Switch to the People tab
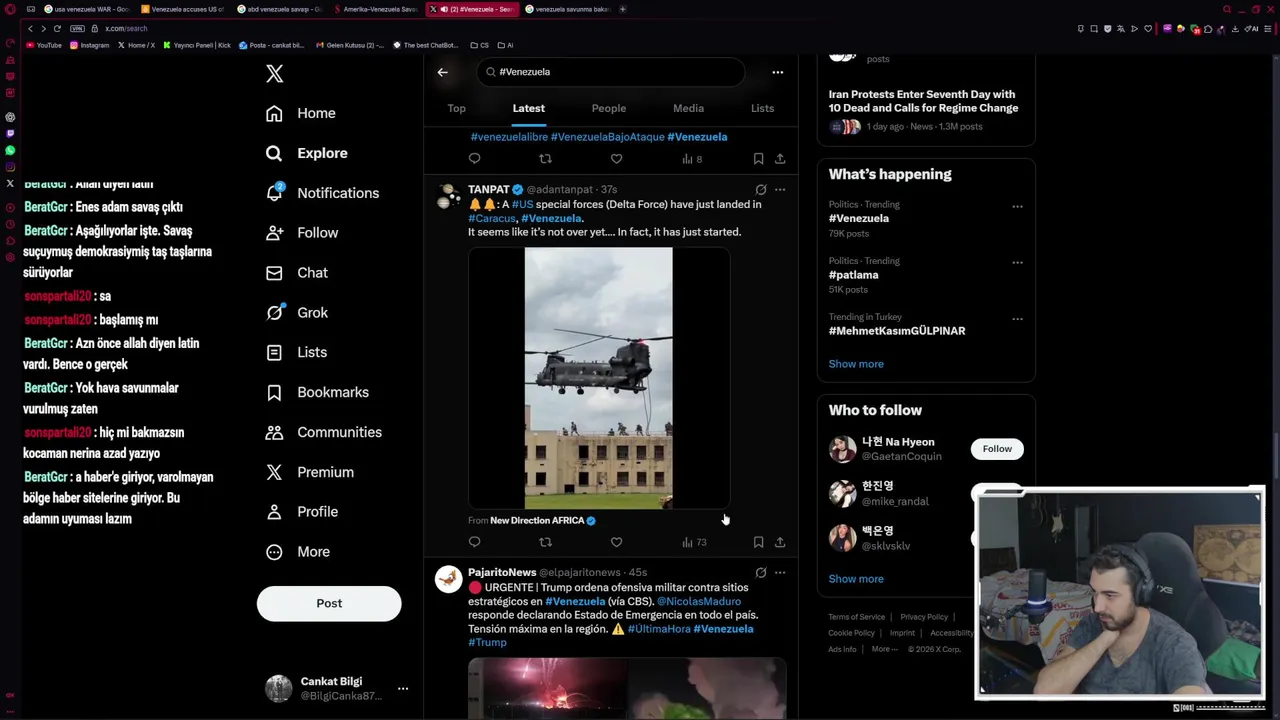The width and height of the screenshot is (1280, 720). click(608, 108)
